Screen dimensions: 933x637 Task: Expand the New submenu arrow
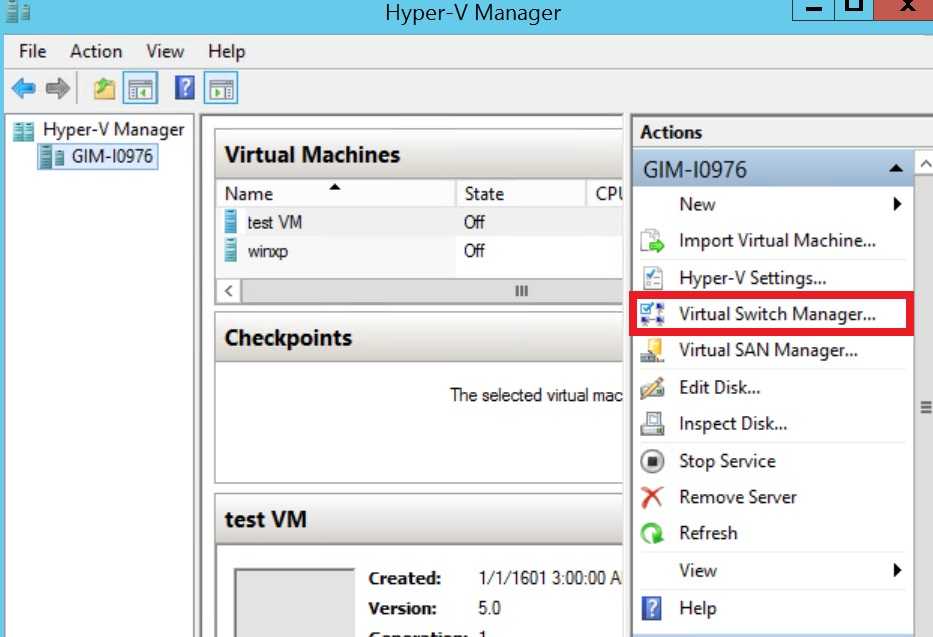coord(897,204)
